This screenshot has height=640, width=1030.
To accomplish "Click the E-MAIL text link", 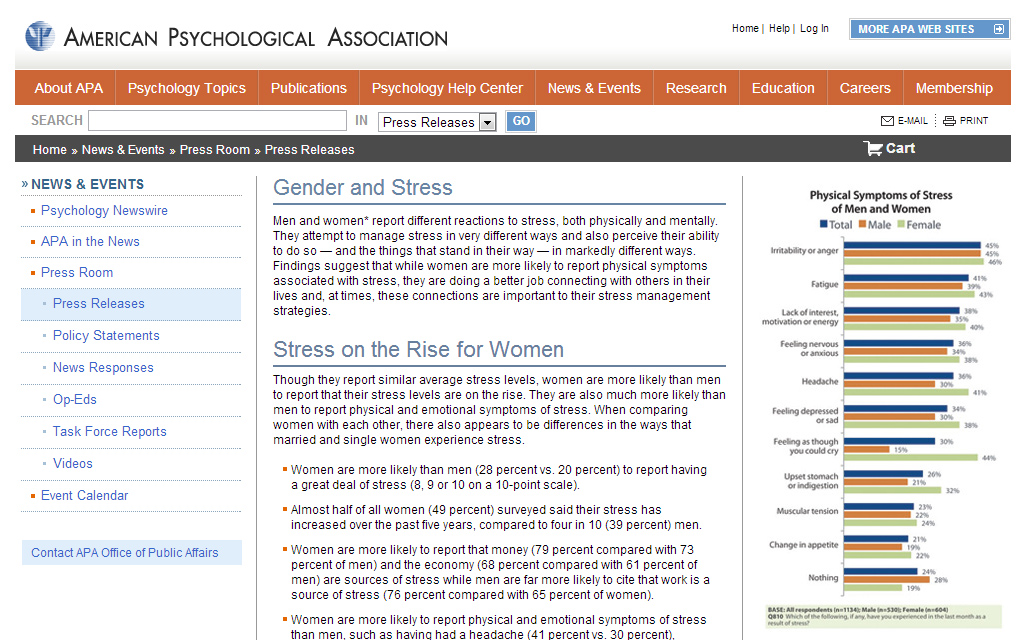I will click(912, 121).
